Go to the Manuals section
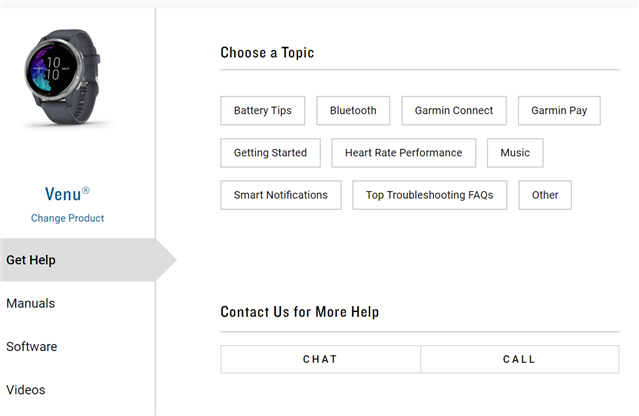Image resolution: width=639 pixels, height=416 pixels. pyautogui.click(x=31, y=303)
